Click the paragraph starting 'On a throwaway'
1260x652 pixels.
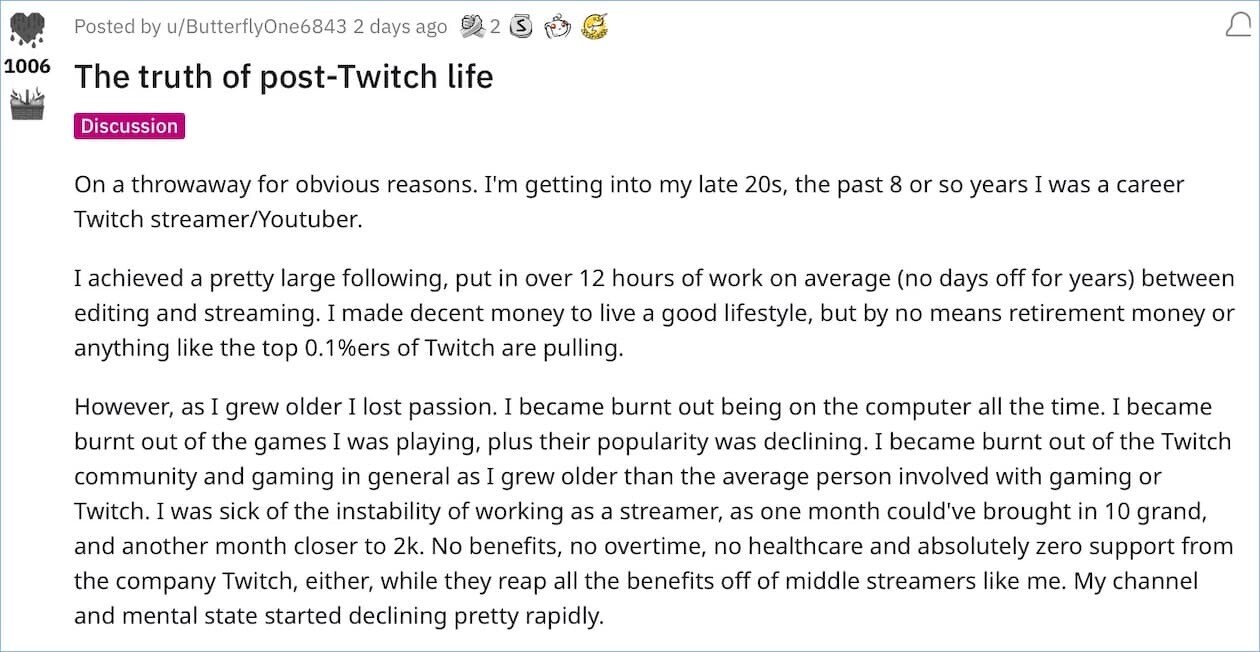629,202
